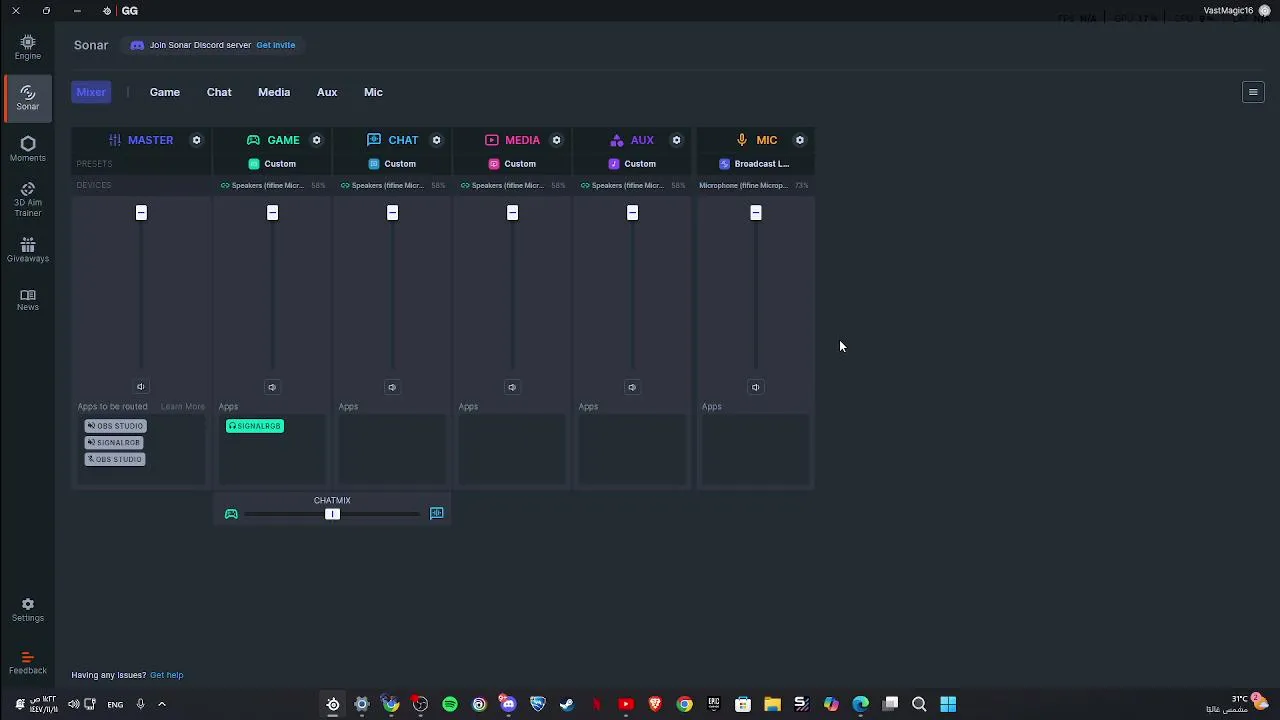This screenshot has height=720, width=1280.
Task: Mute the MEDIA channel
Action: coord(512,387)
